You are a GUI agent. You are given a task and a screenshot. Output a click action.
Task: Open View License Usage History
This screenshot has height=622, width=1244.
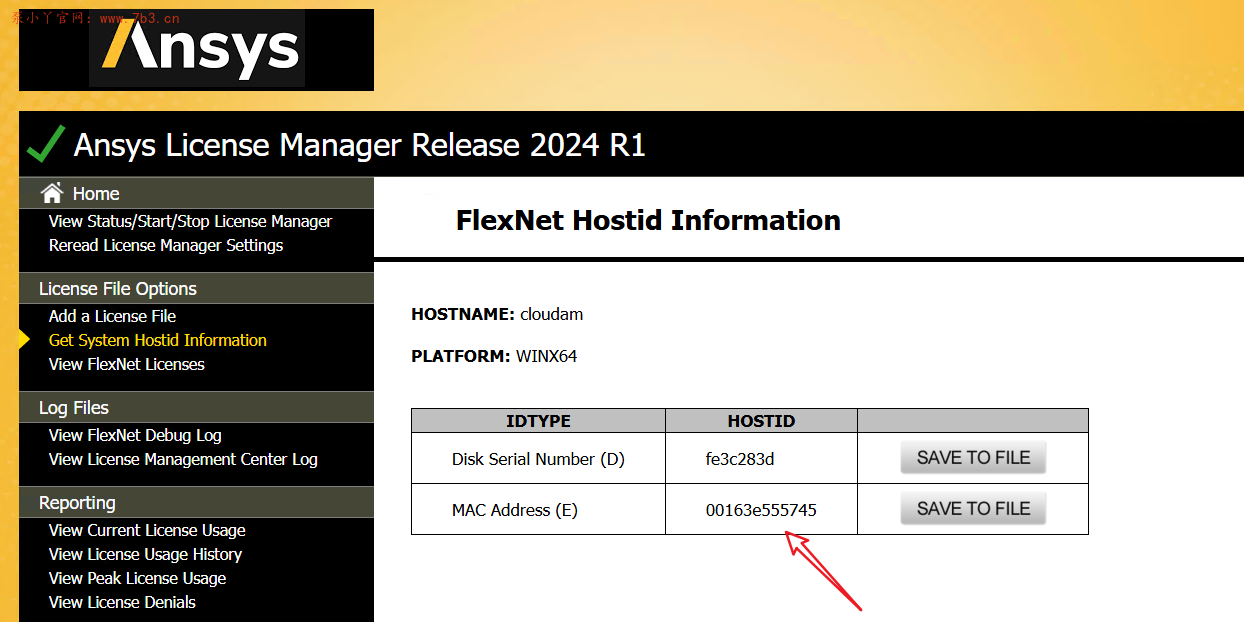(x=145, y=554)
